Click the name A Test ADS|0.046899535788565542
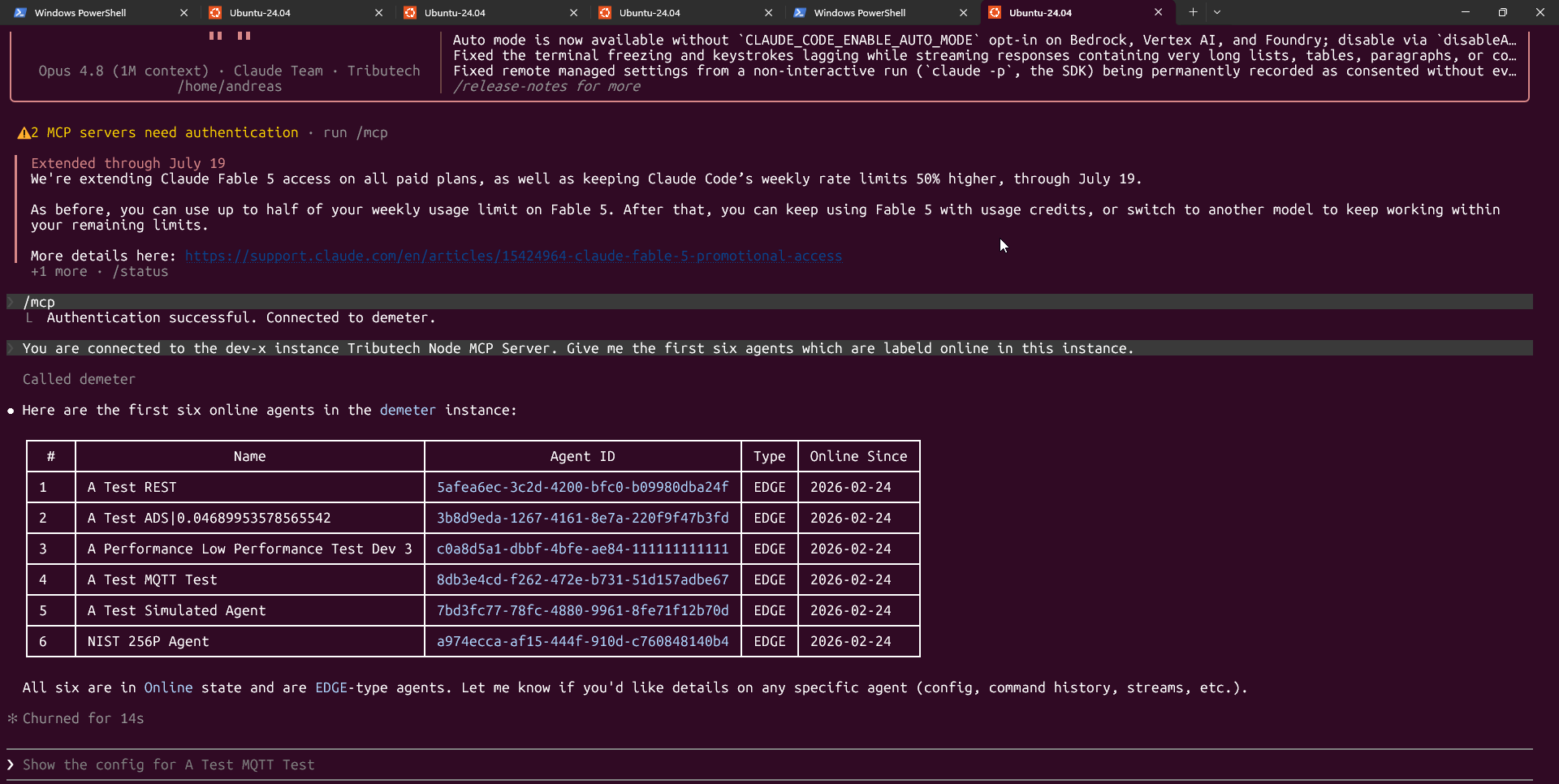Screen dimensions: 1559x784 click(209, 518)
